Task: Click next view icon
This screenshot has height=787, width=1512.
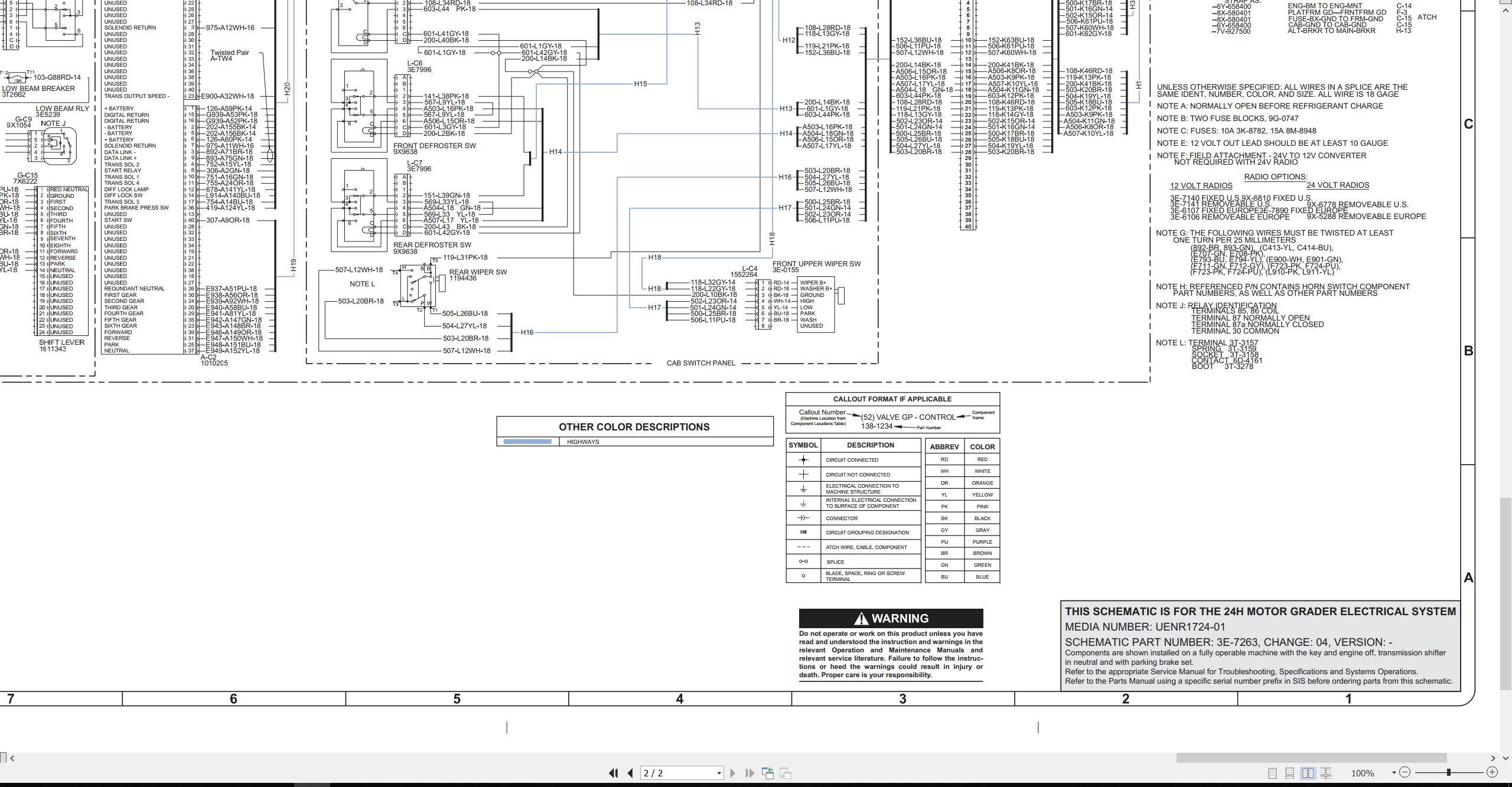Action: pyautogui.click(x=786, y=773)
